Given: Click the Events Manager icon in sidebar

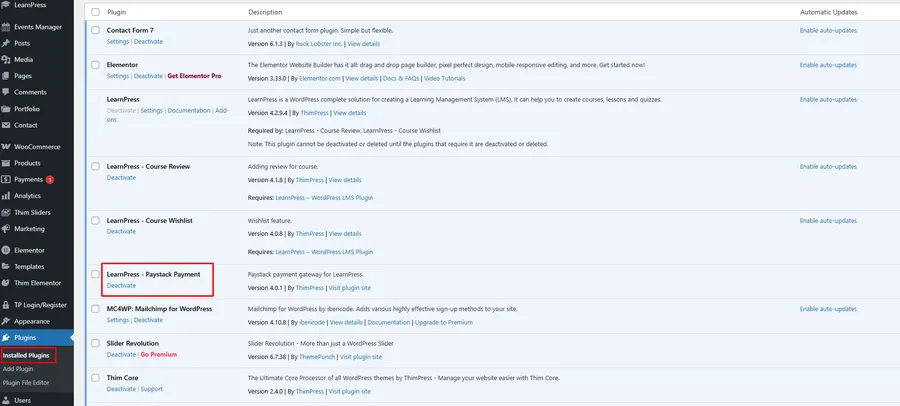Looking at the screenshot, I should pyautogui.click(x=6, y=27).
